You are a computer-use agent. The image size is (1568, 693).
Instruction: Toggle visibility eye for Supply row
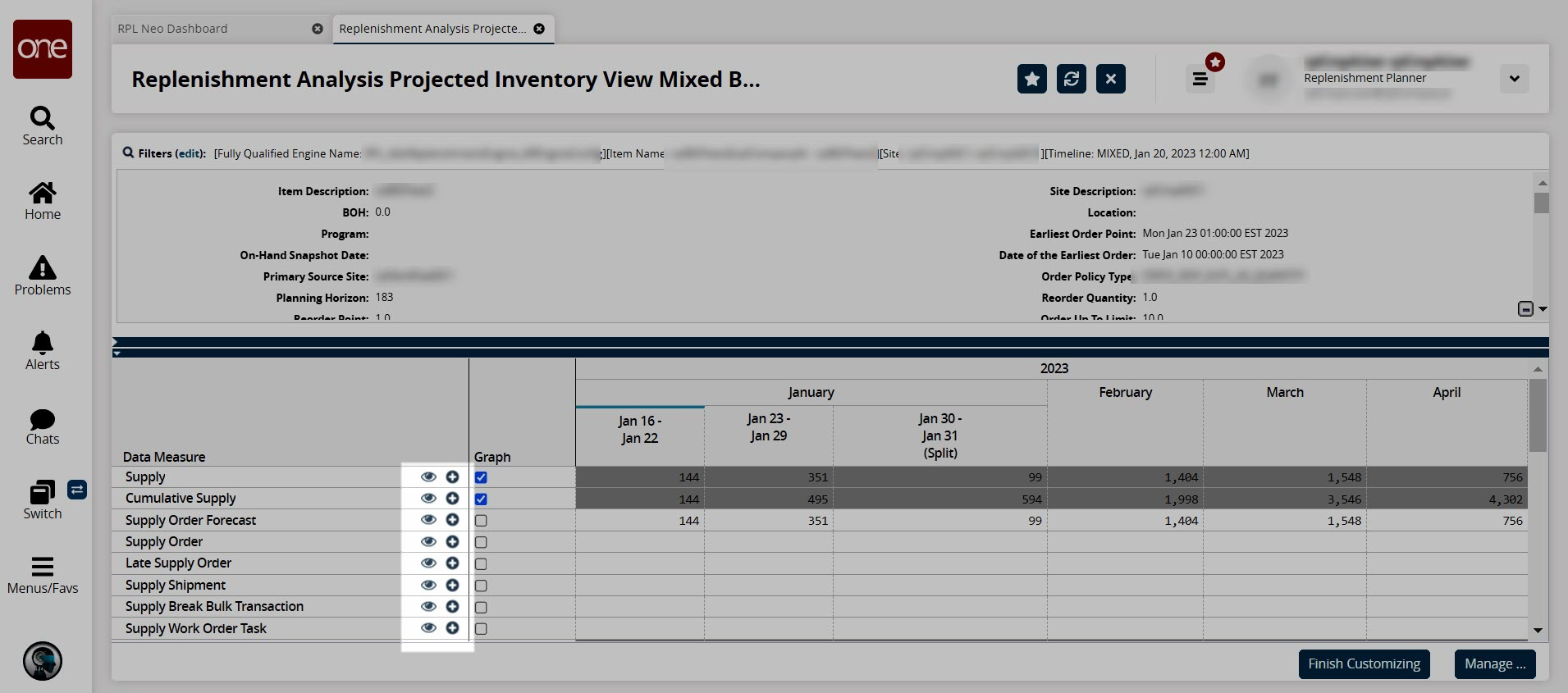coord(428,476)
